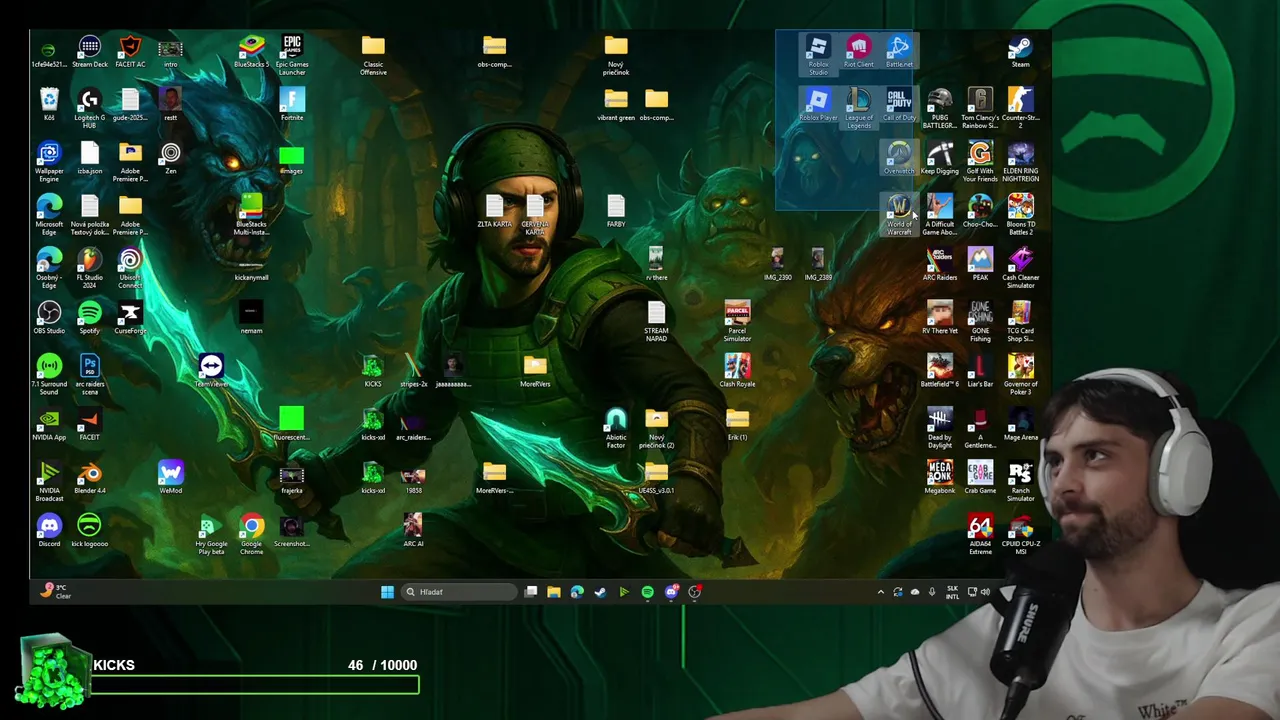Screen dimensions: 1280x720
Task: Select the Roblox Studio icon
Action: click(818, 56)
